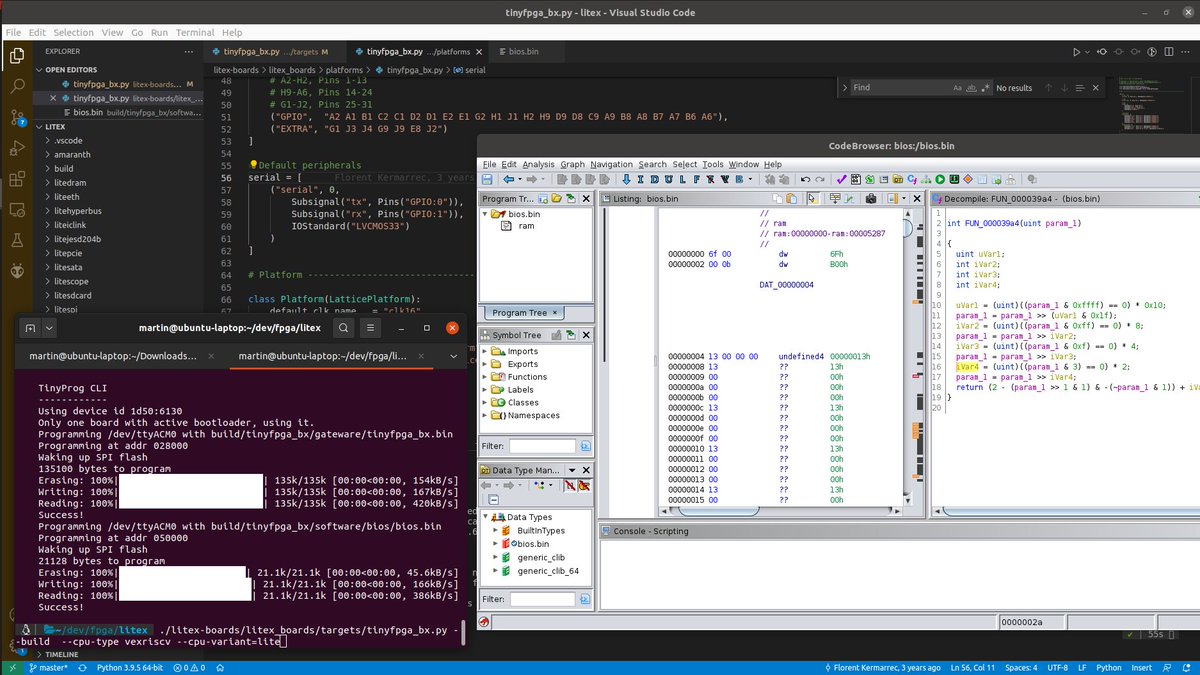Click the Data Type Manager filter options icon
The image size is (1200, 675).
tap(585, 599)
